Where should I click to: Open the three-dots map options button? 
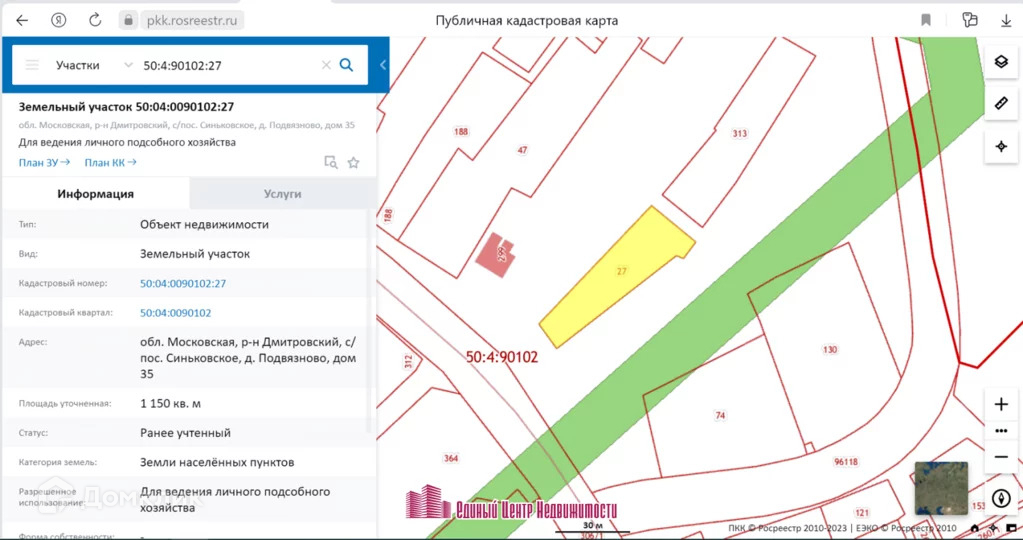[1001, 431]
